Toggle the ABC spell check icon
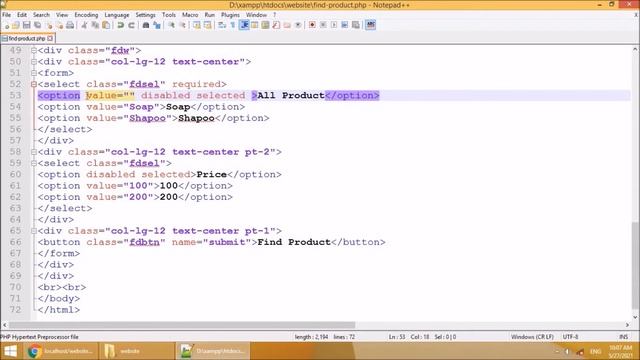The height and width of the screenshot is (360, 640). (371, 25)
